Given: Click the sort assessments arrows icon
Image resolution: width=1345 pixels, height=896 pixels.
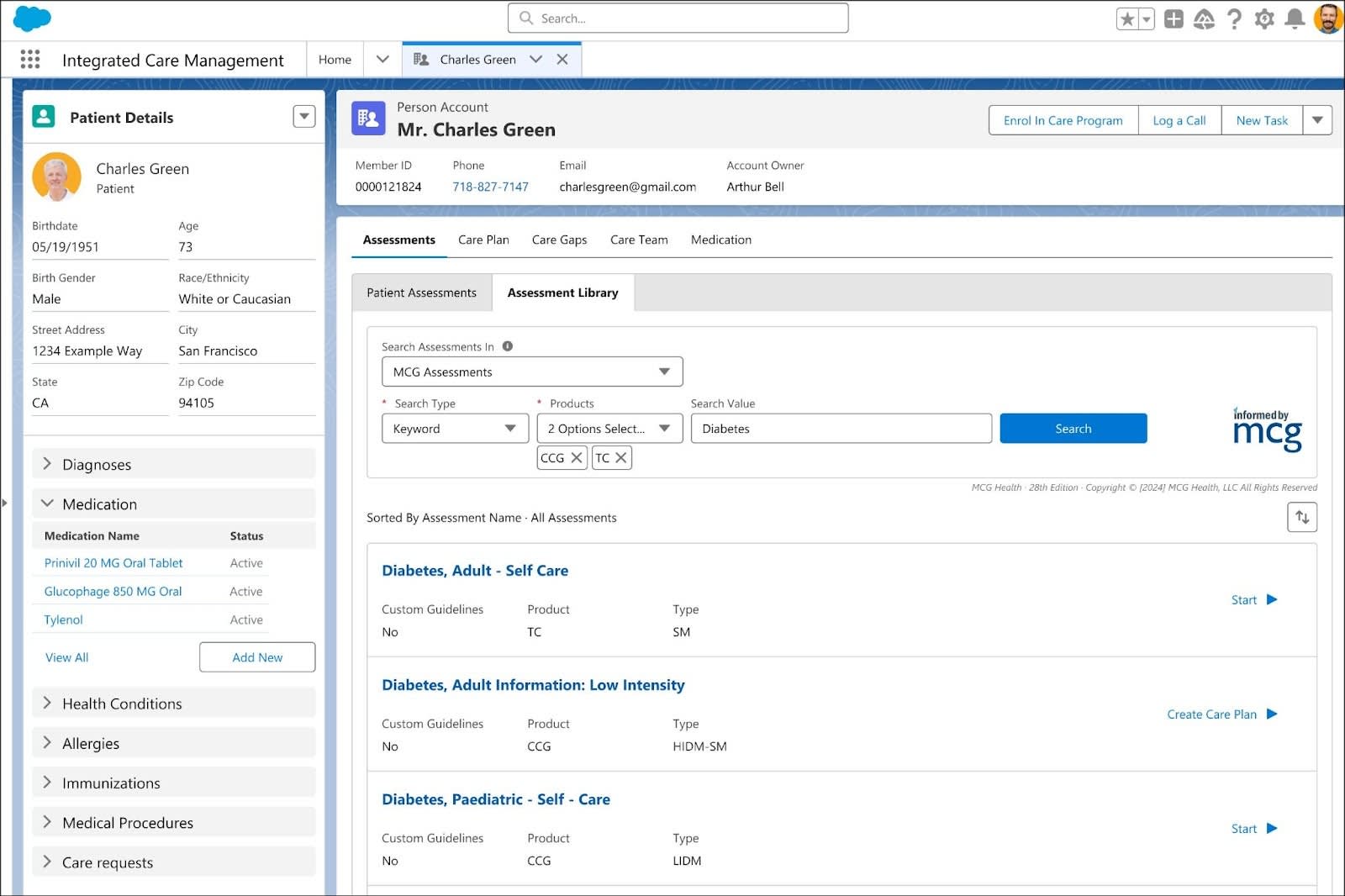Looking at the screenshot, I should 1302,517.
